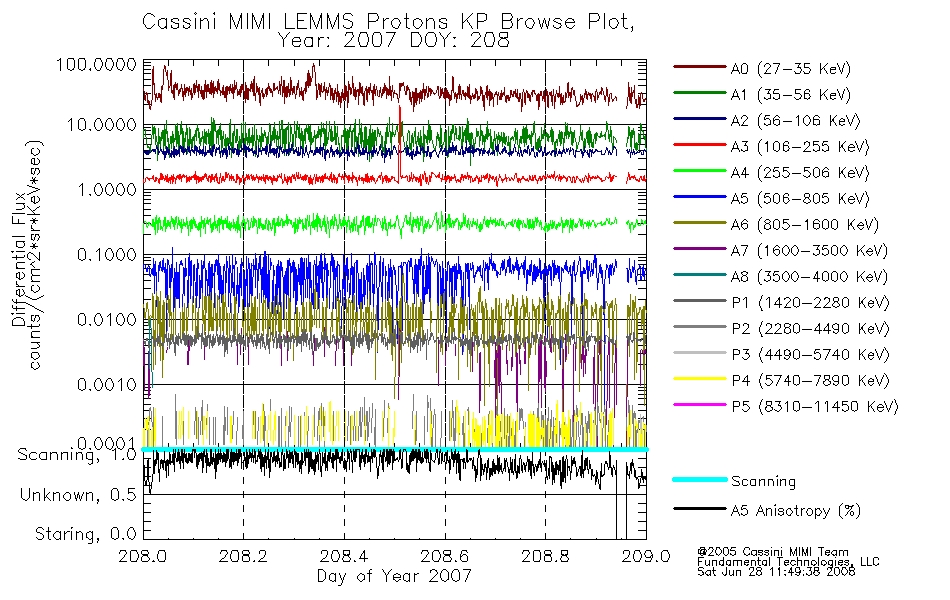Click the bright green A4 legend line
The width and height of the screenshot is (950, 600).
click(699, 171)
